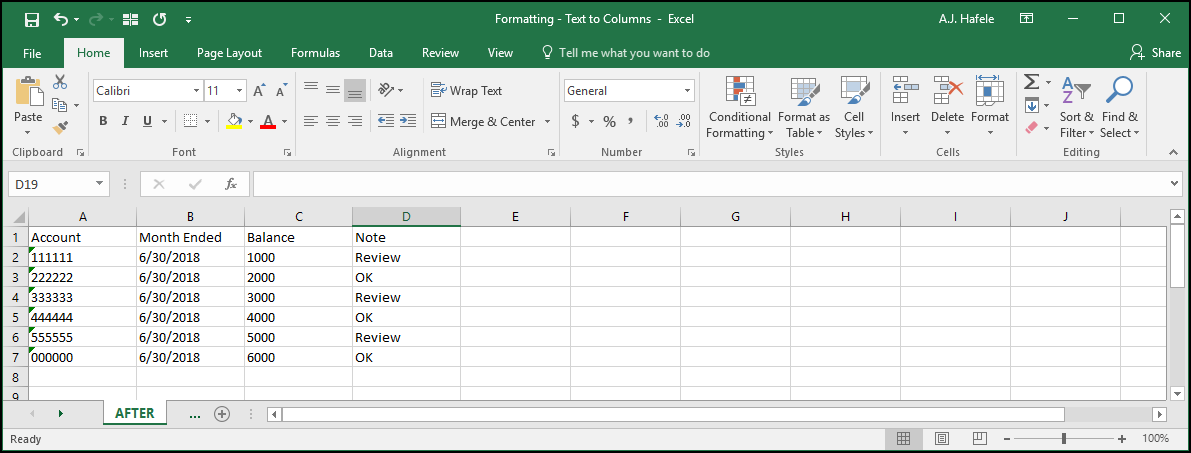Click Increase Decimal icon

[x=661, y=121]
